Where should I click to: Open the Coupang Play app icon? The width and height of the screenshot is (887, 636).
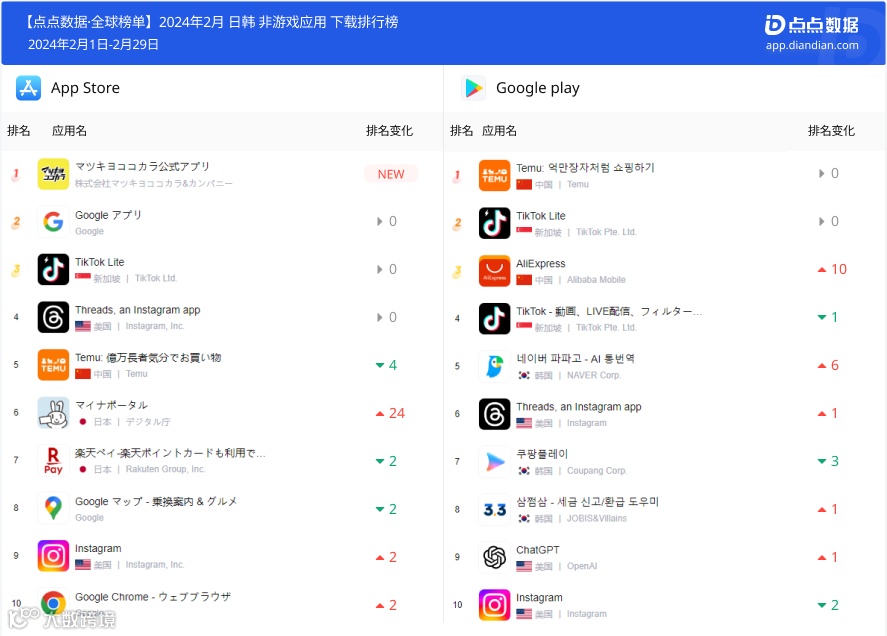pos(494,462)
